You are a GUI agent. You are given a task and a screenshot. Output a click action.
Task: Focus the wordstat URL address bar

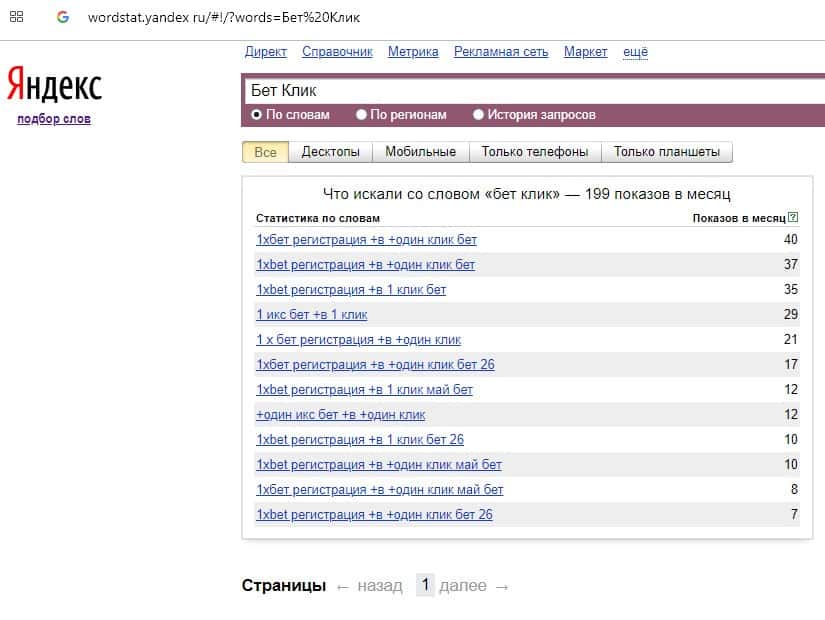tap(224, 17)
